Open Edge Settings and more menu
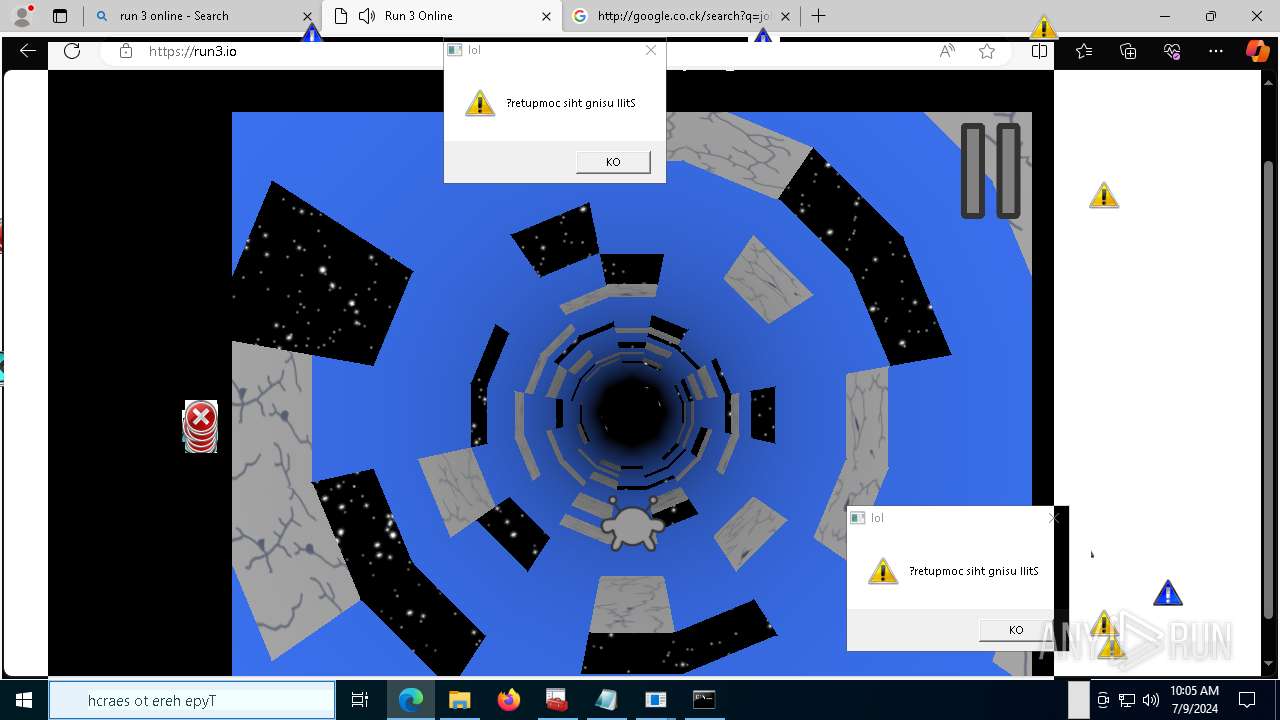The height and width of the screenshot is (720, 1280). point(1216,51)
